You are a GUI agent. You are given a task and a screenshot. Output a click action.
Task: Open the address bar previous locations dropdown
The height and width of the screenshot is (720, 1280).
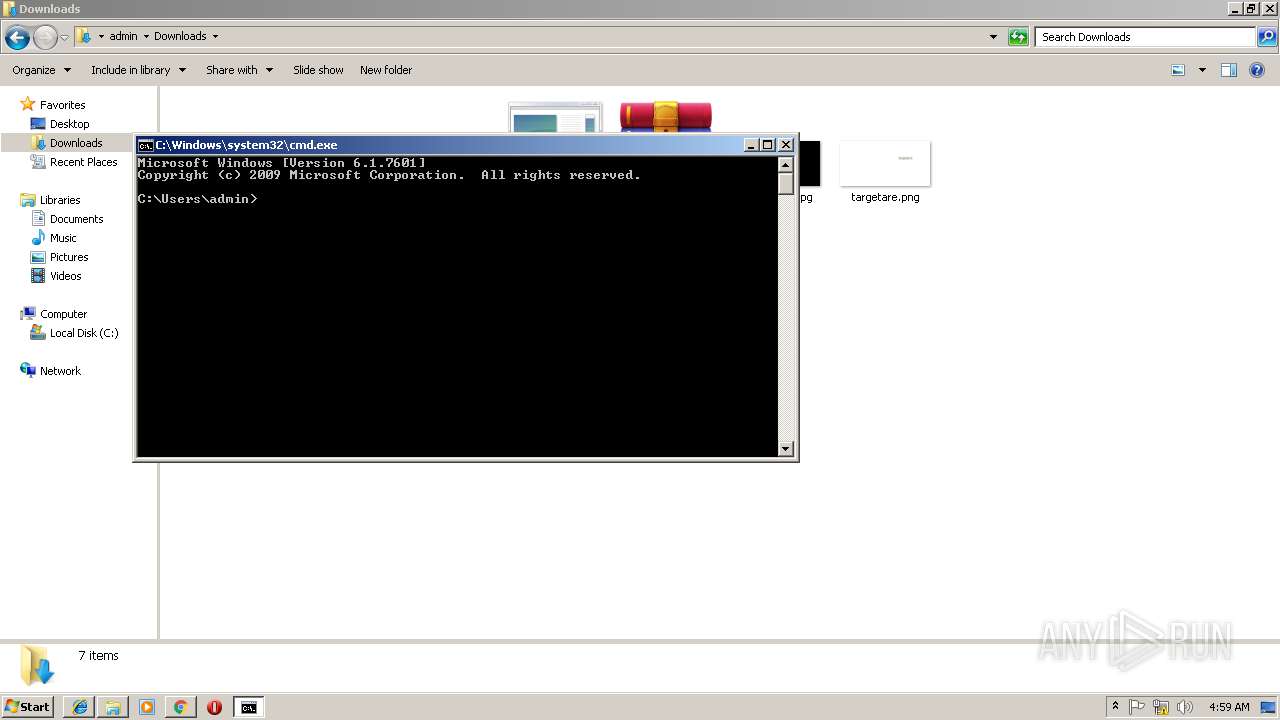993,37
